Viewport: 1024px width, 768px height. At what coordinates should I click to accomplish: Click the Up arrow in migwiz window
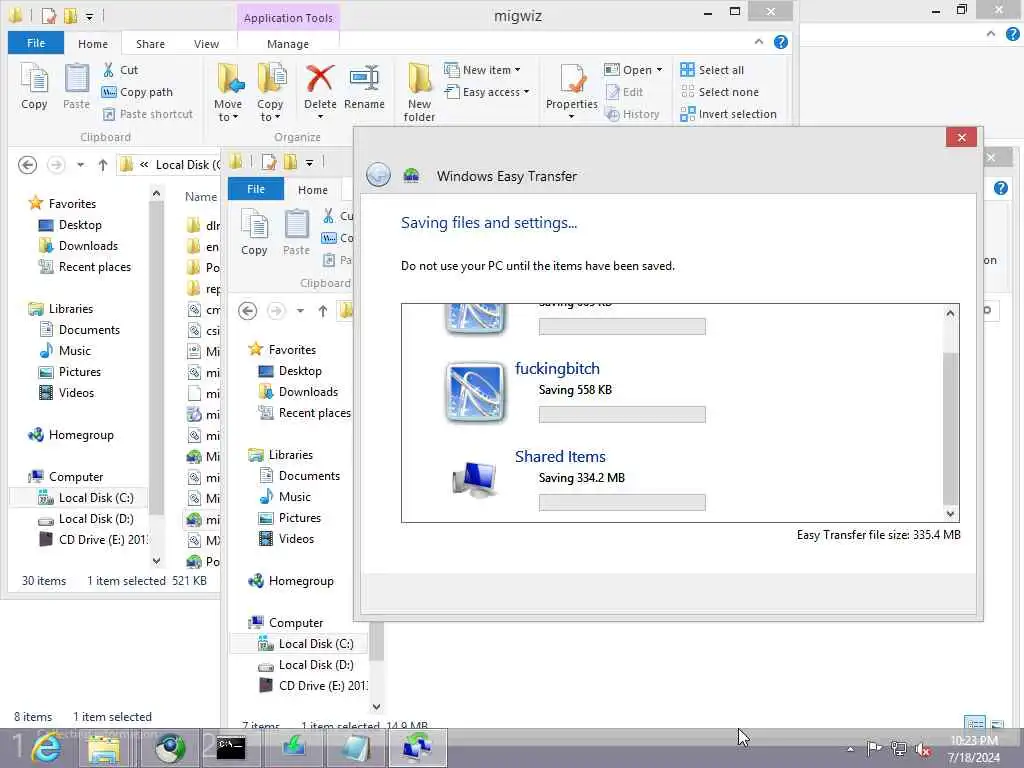pos(103,165)
